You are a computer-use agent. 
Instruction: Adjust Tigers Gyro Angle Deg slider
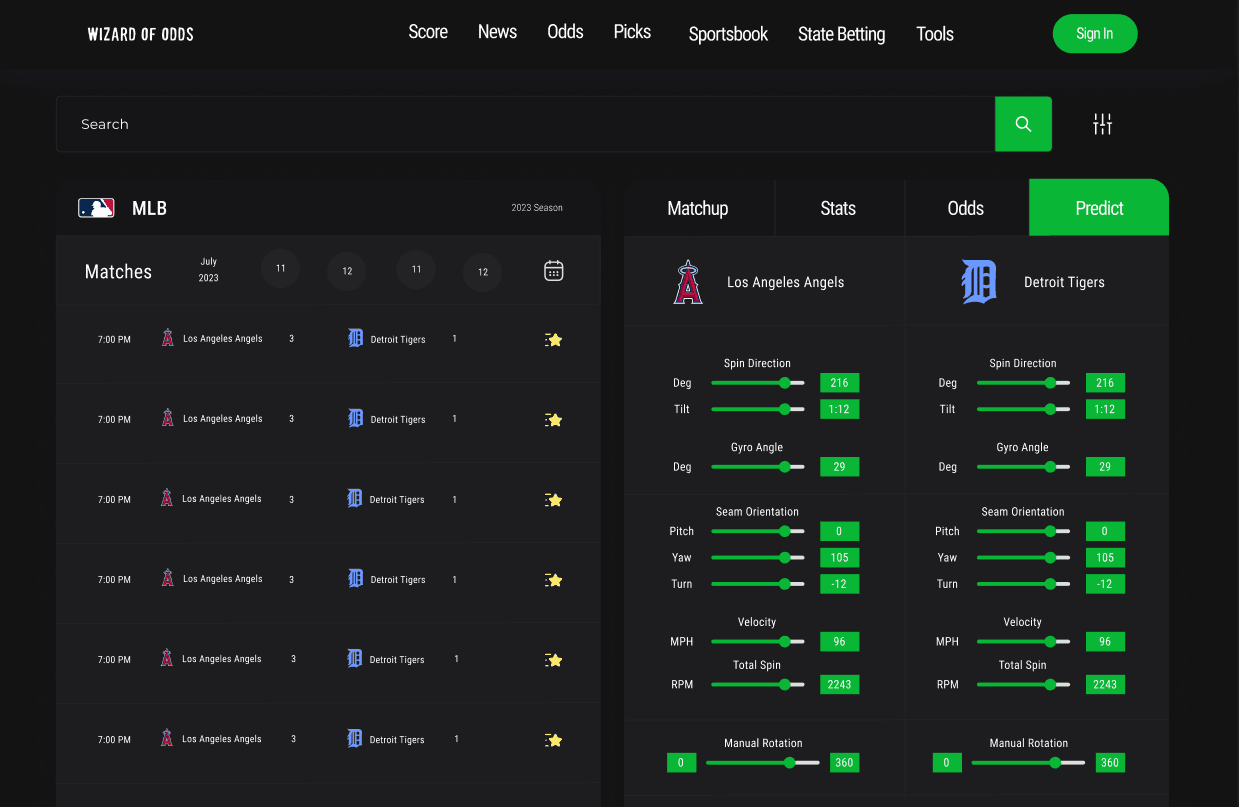[1023, 467]
